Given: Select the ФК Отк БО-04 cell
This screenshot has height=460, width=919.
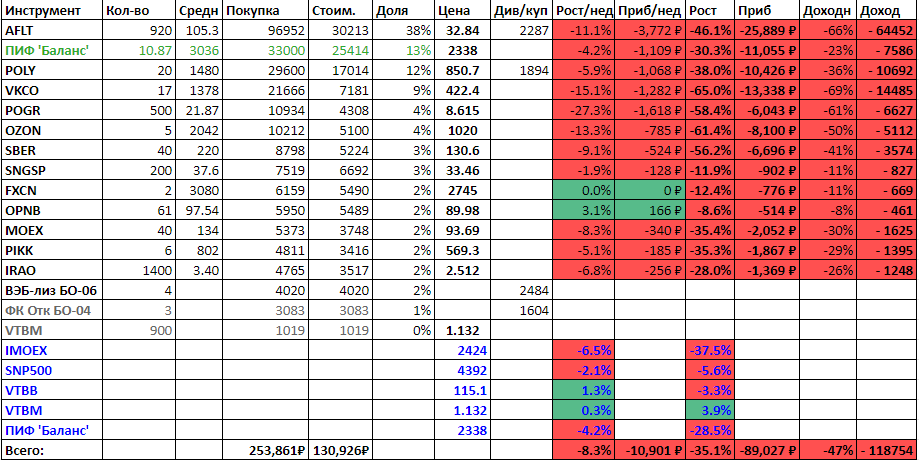Looking at the screenshot, I should (52, 311).
